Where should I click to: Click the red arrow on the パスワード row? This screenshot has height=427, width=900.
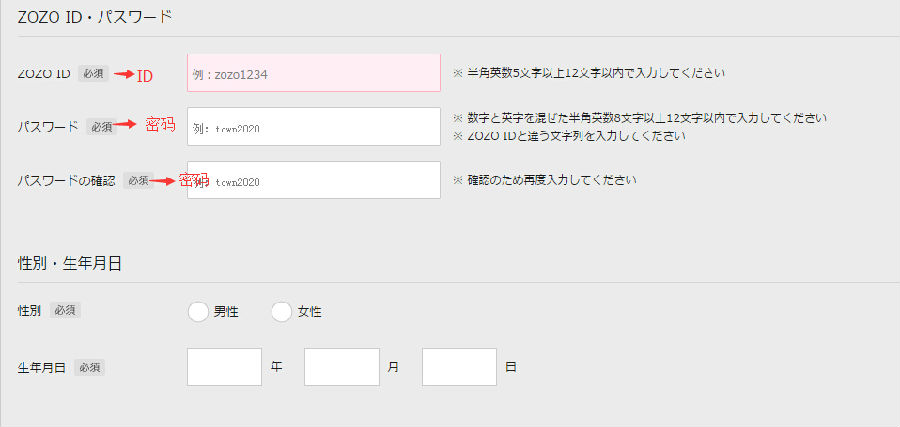click(x=128, y=126)
